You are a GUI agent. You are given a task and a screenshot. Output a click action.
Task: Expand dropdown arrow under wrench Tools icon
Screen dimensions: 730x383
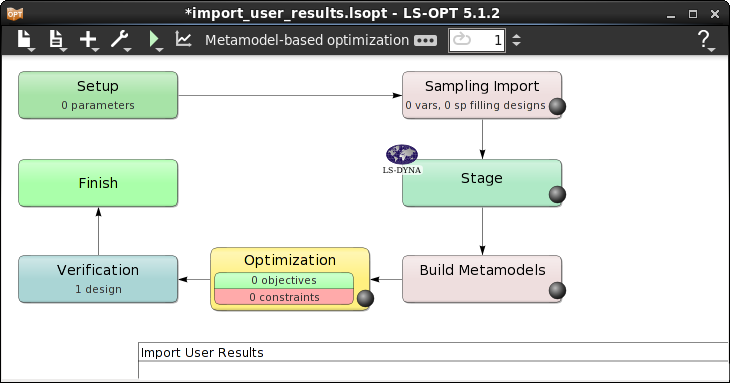(x=128, y=49)
